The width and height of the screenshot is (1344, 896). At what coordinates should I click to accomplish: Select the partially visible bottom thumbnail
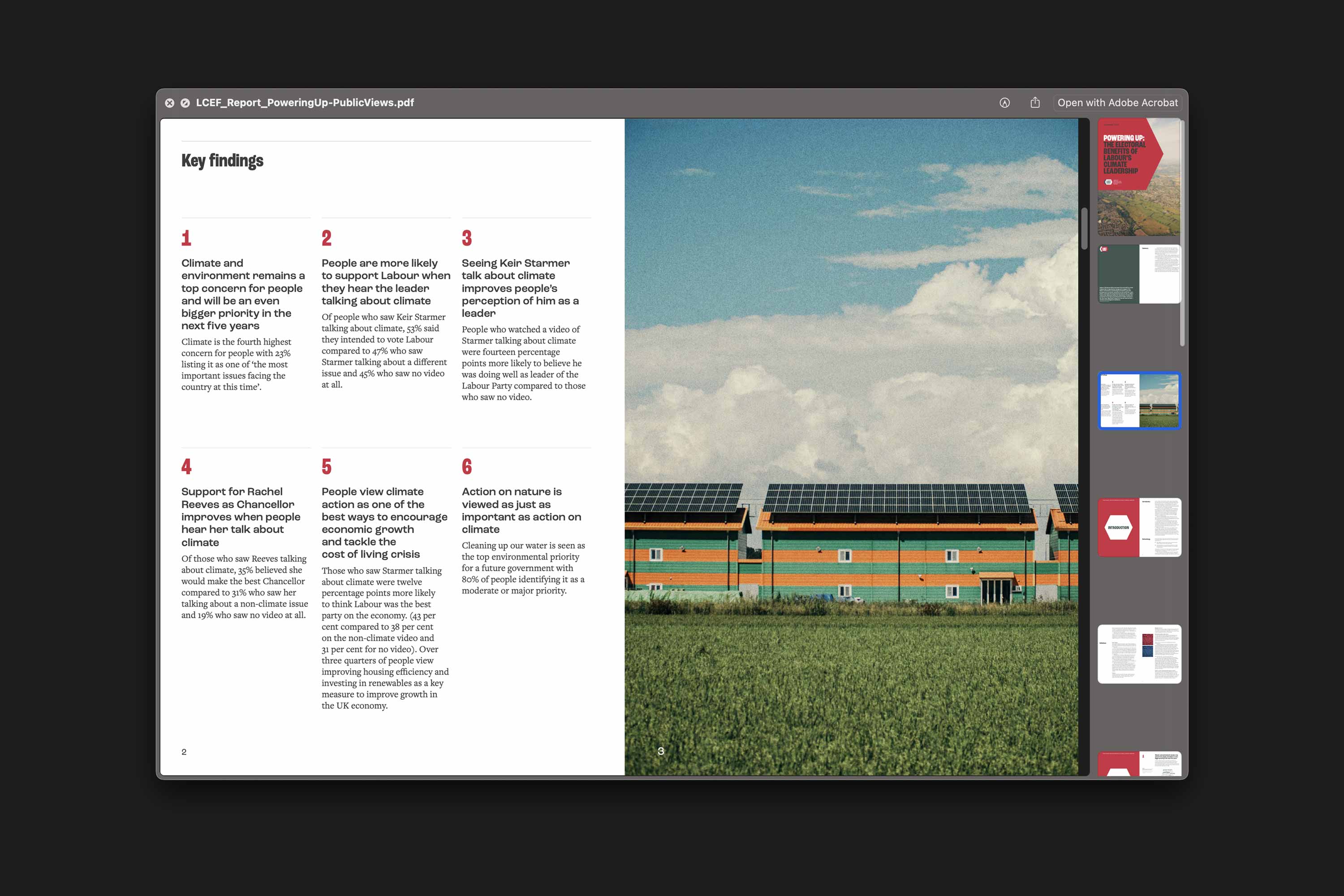click(x=1139, y=764)
